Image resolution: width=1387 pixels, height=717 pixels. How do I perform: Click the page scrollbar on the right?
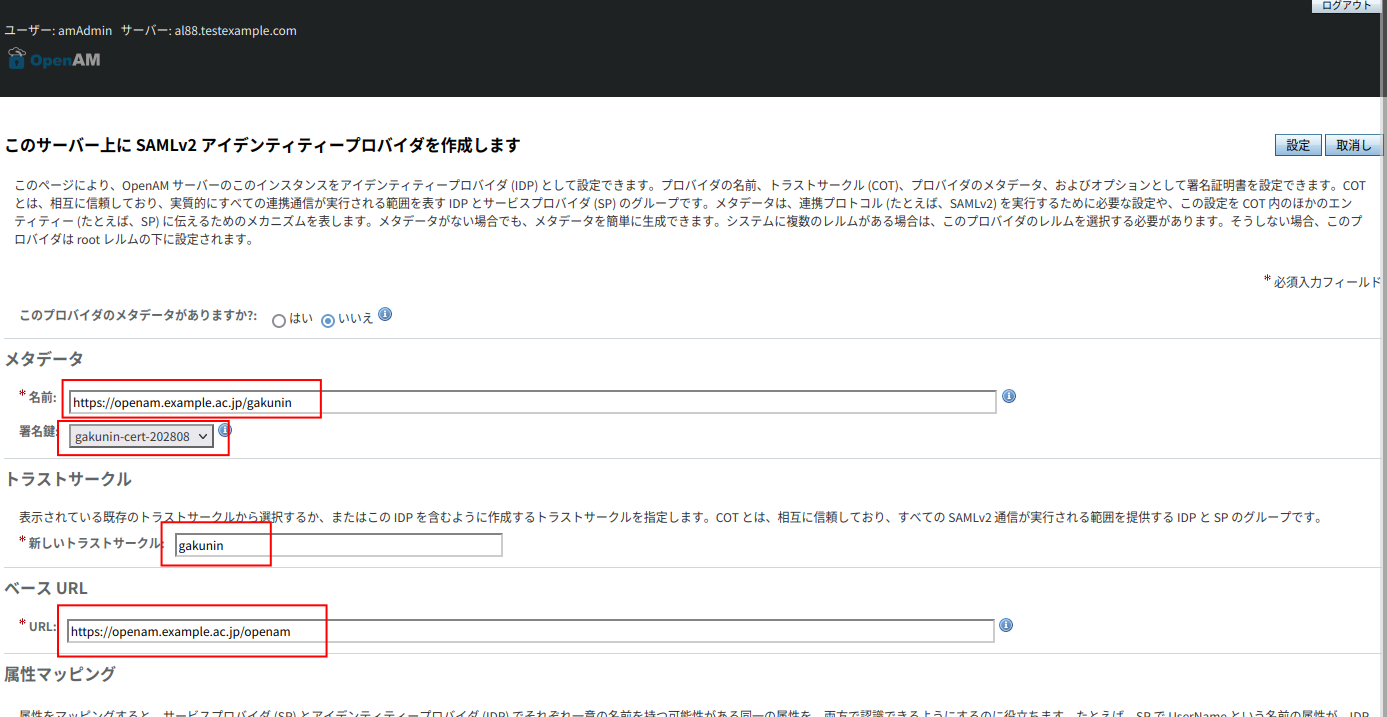1383,350
